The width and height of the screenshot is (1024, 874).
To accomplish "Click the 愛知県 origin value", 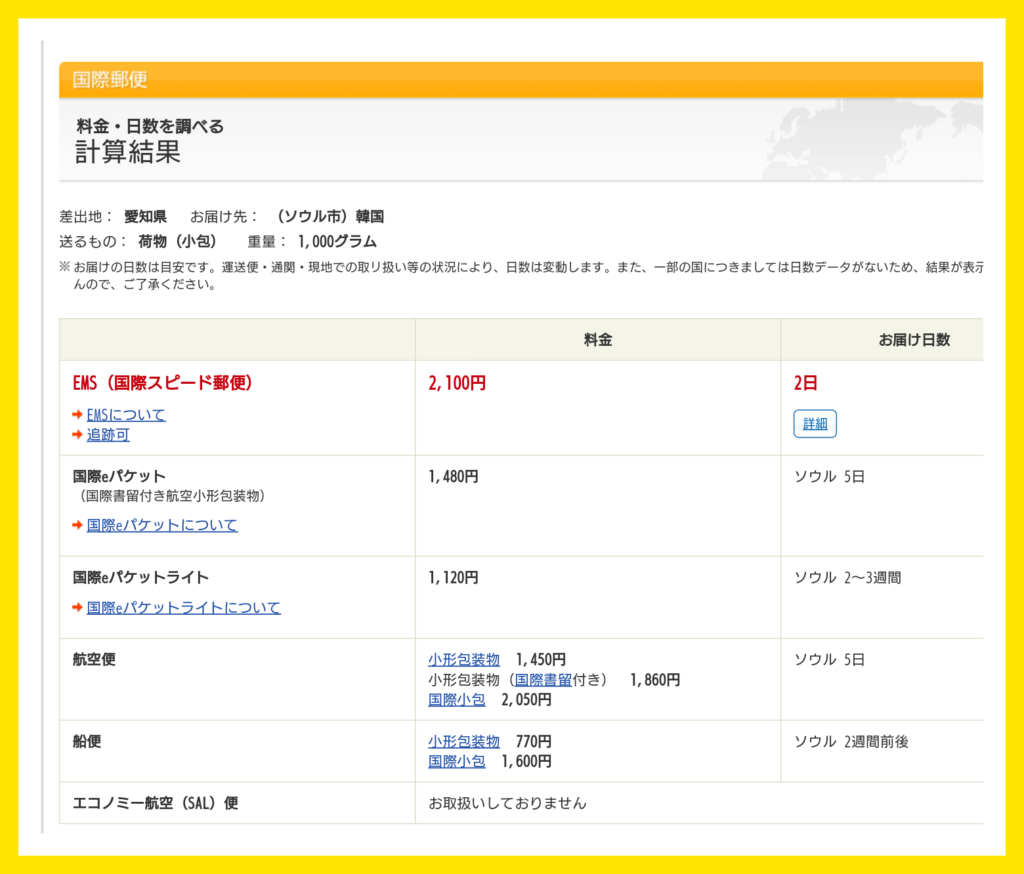I will 145,216.
